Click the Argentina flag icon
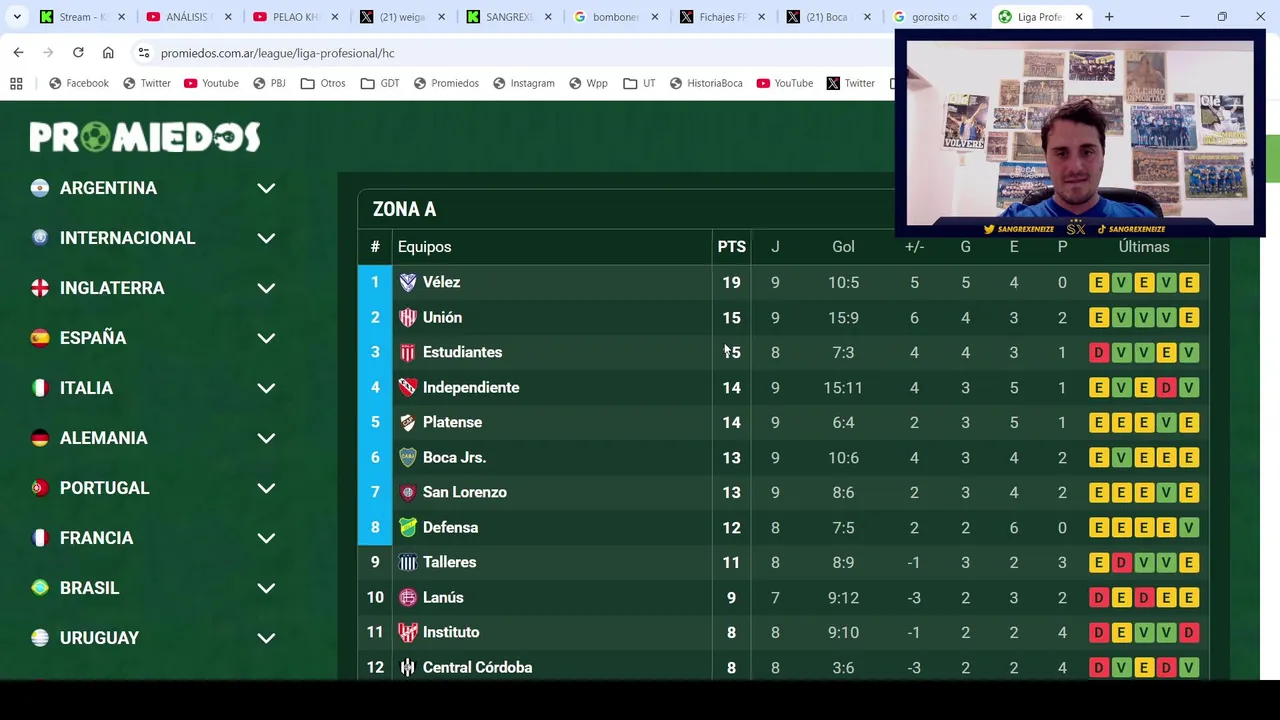Viewport: 1280px width, 720px height. [x=40, y=188]
